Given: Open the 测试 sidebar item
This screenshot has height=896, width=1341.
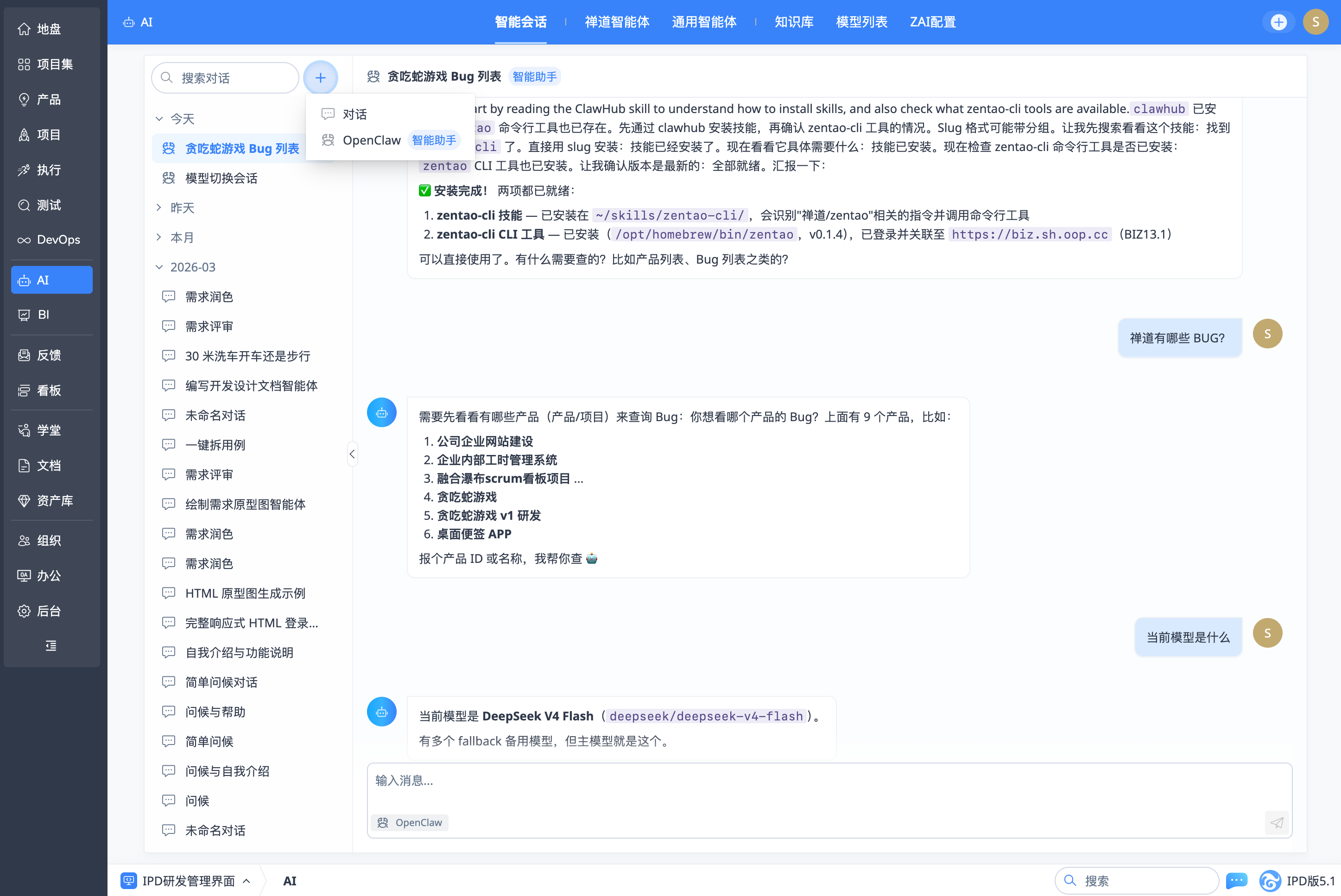Looking at the screenshot, I should pyautogui.click(x=51, y=205).
